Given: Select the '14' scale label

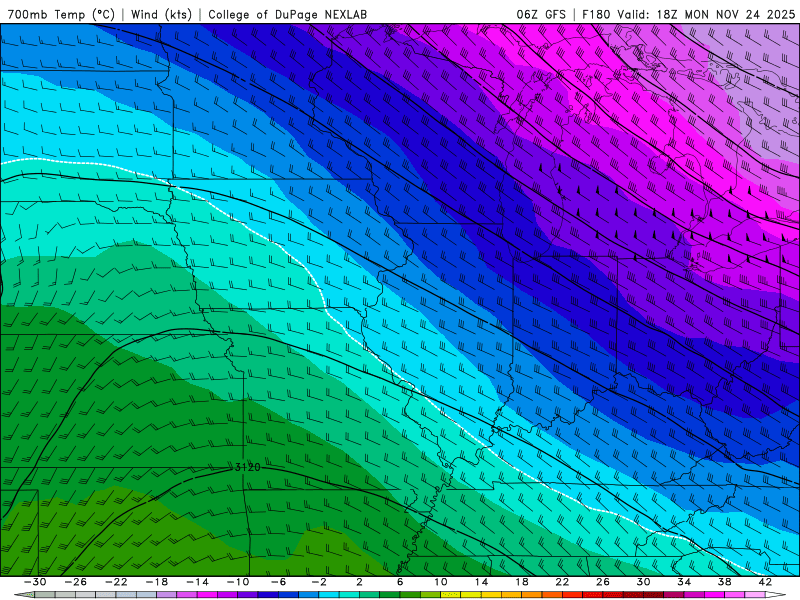Looking at the screenshot, I should [481, 582].
